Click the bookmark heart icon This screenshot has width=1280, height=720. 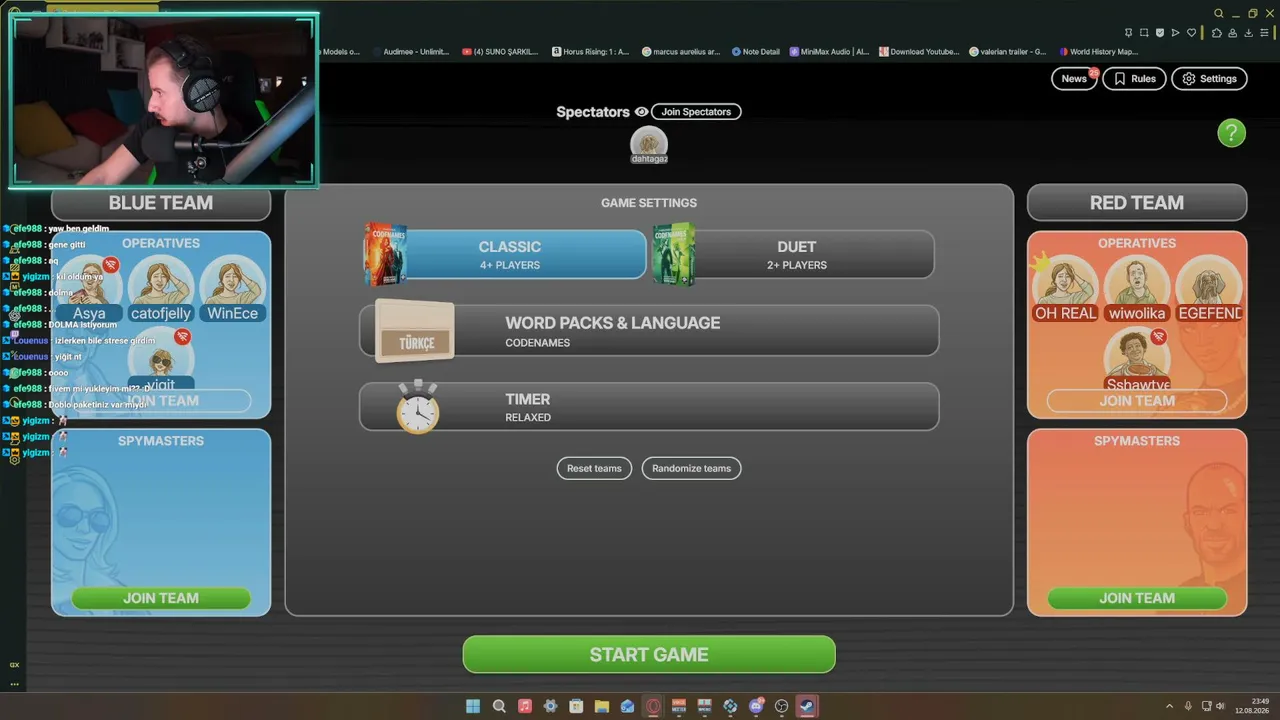pyautogui.click(x=1192, y=32)
